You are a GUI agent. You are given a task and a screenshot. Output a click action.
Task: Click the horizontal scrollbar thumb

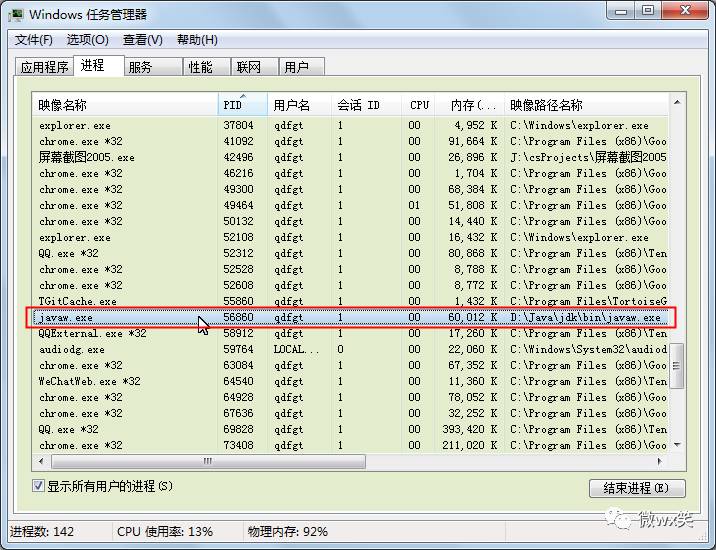[208, 461]
